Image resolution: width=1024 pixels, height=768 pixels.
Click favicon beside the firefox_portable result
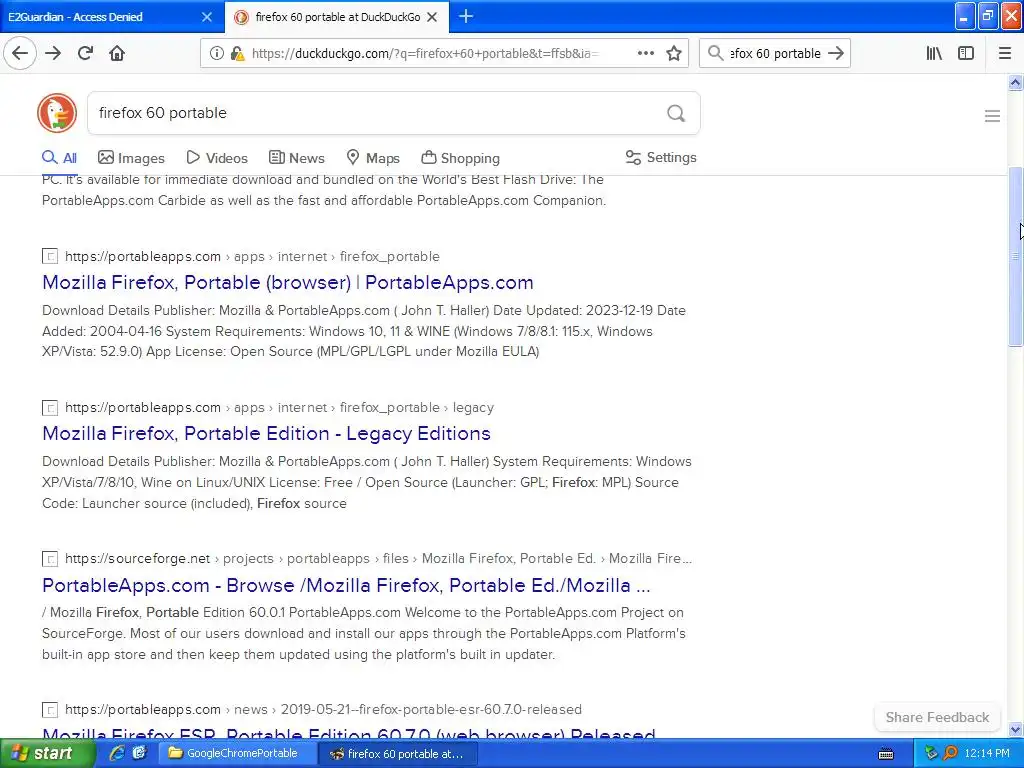pos(50,256)
